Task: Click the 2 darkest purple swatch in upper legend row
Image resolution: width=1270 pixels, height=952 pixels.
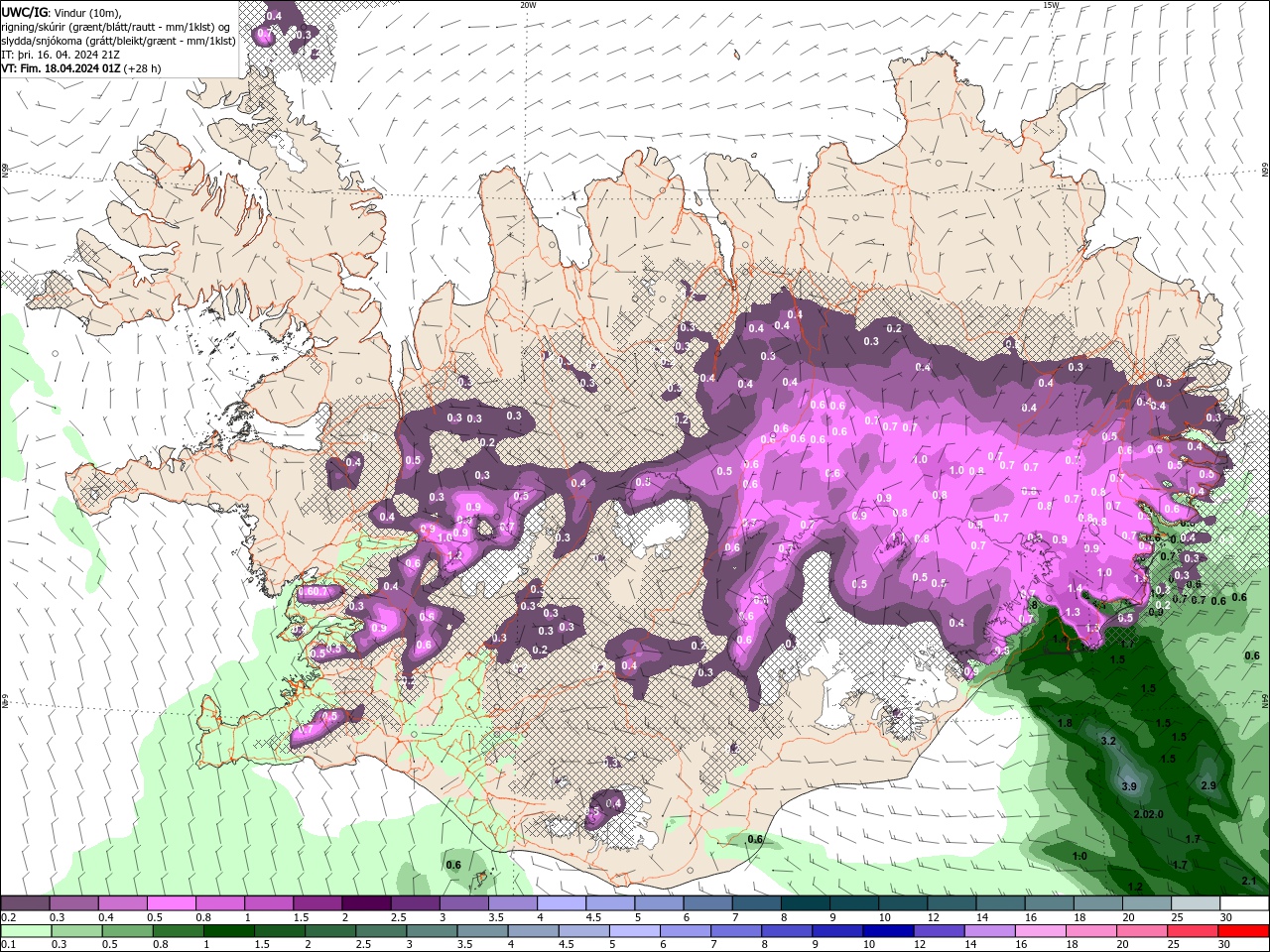Action: (366, 903)
